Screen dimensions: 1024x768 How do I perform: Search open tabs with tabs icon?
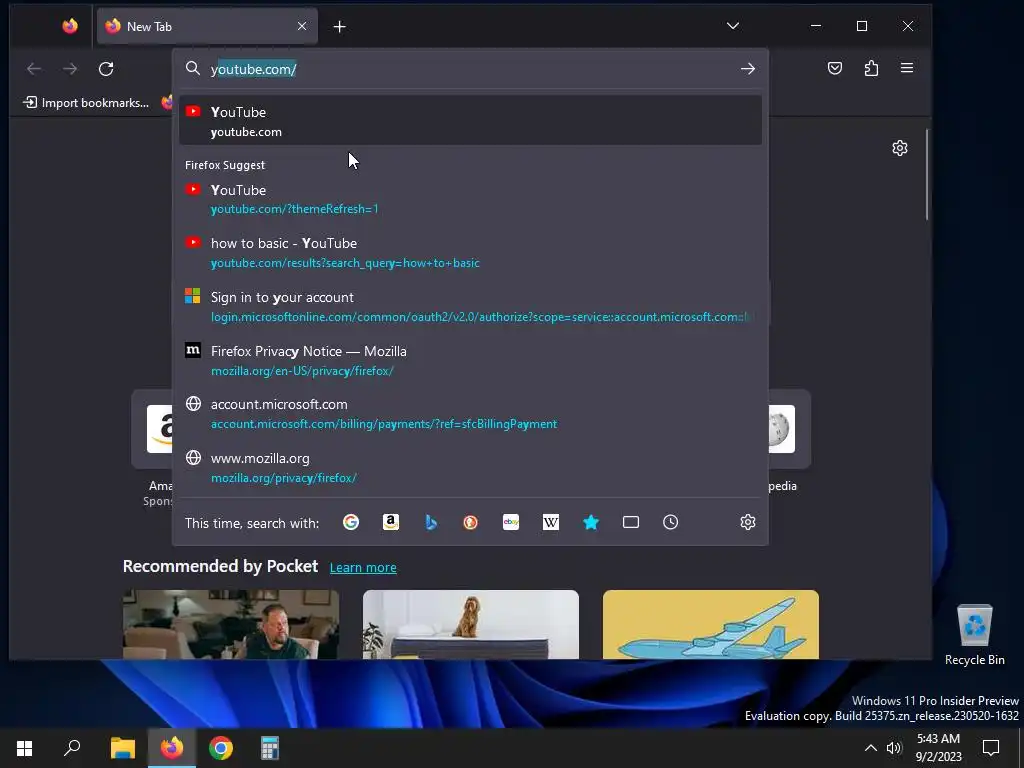coord(631,522)
